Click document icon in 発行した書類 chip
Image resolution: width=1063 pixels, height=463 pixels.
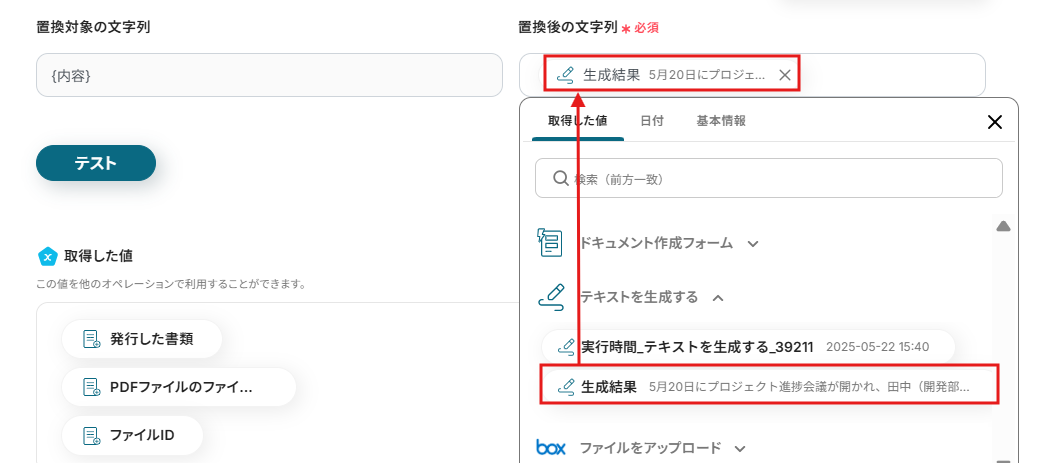point(91,339)
